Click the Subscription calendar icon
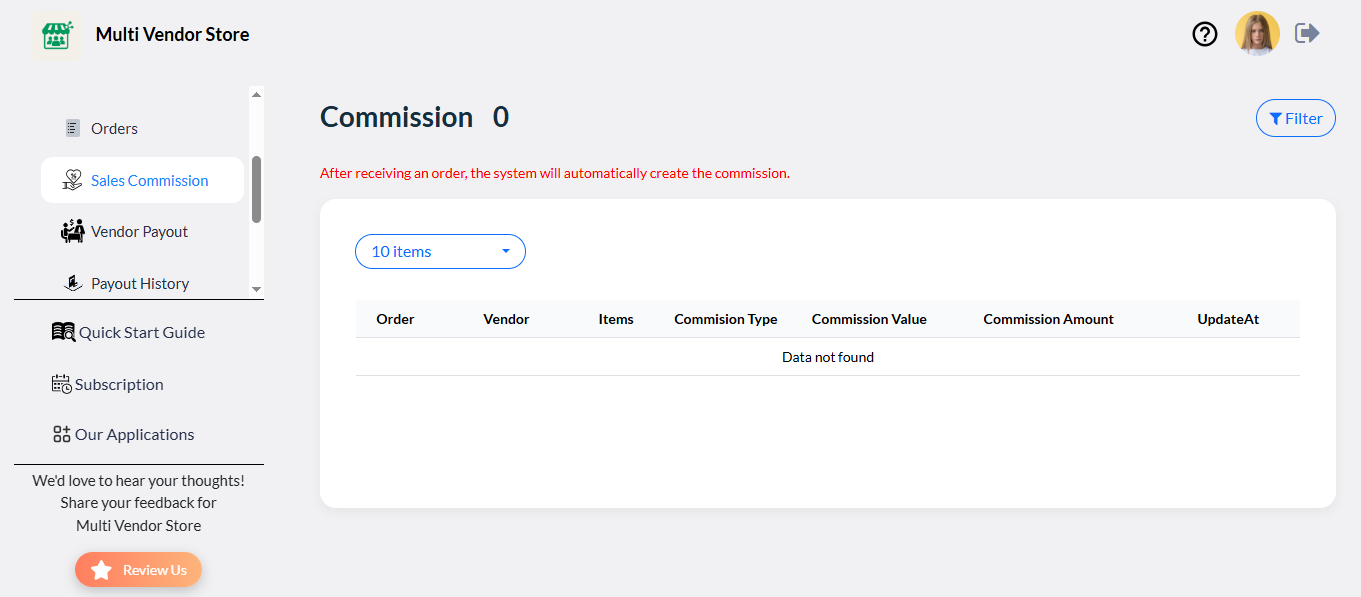 pyautogui.click(x=61, y=384)
